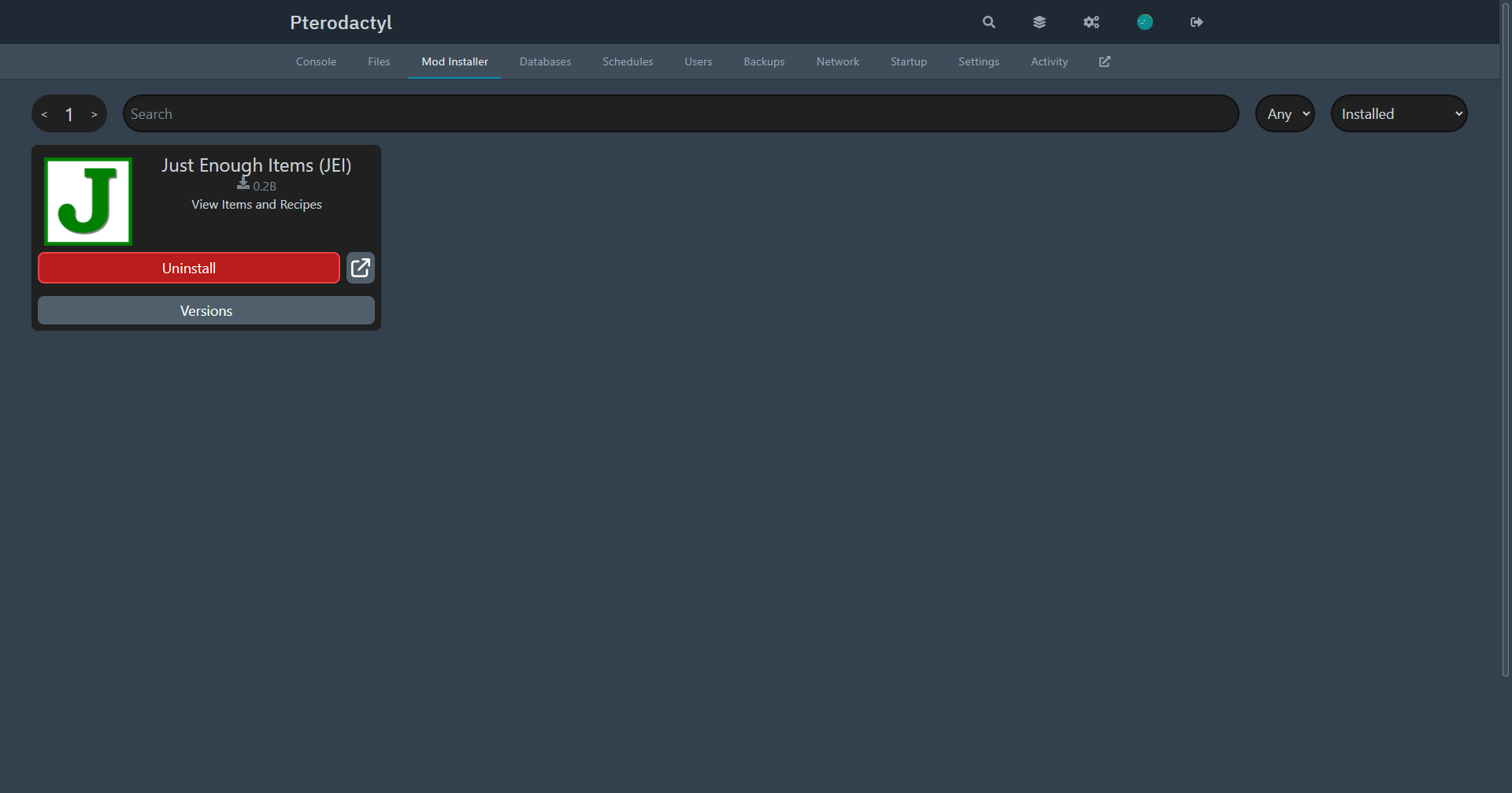
Task: Click the sign out icon
Action: click(1195, 22)
